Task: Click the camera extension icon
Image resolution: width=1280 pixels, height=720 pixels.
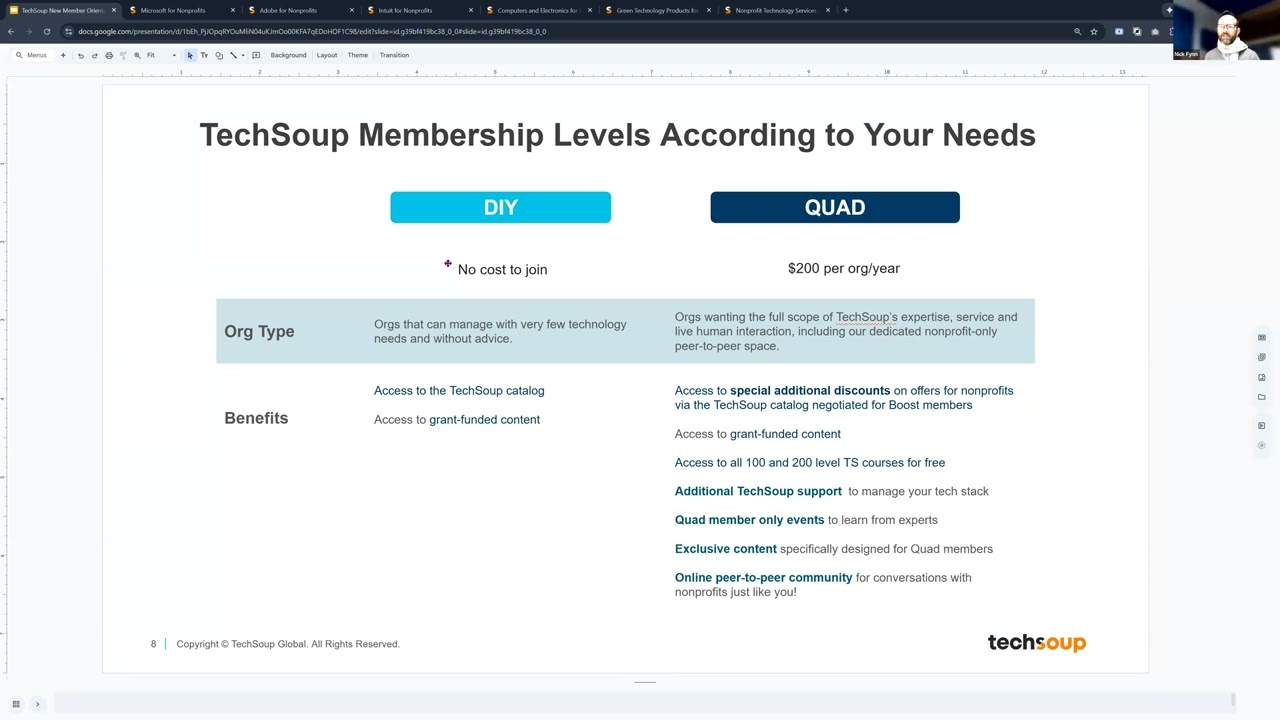Action: click(x=1155, y=31)
